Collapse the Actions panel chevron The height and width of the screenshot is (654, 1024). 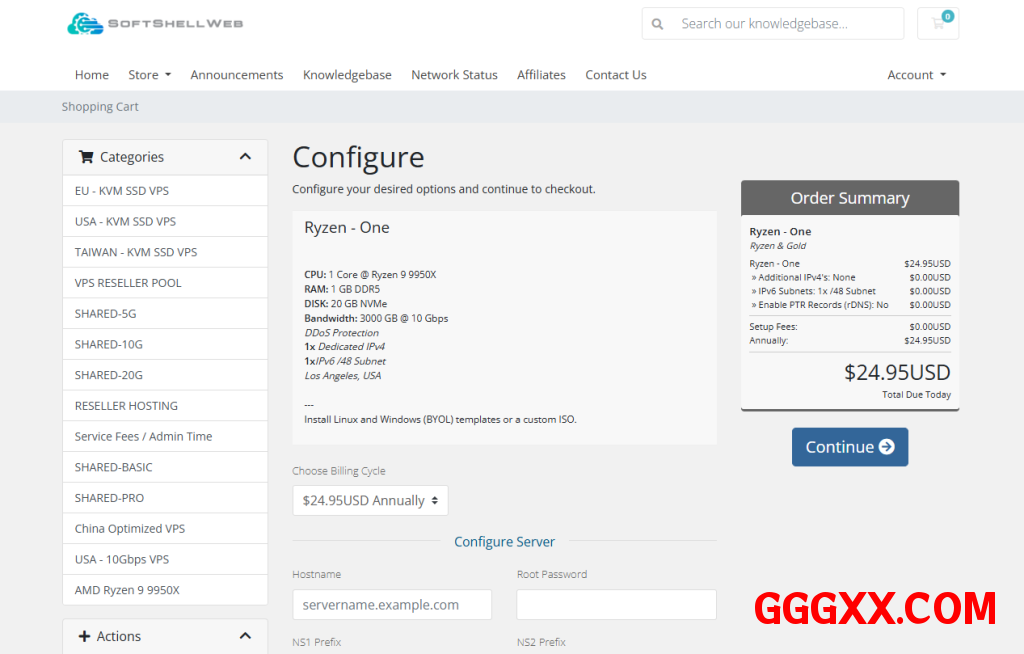click(245, 636)
